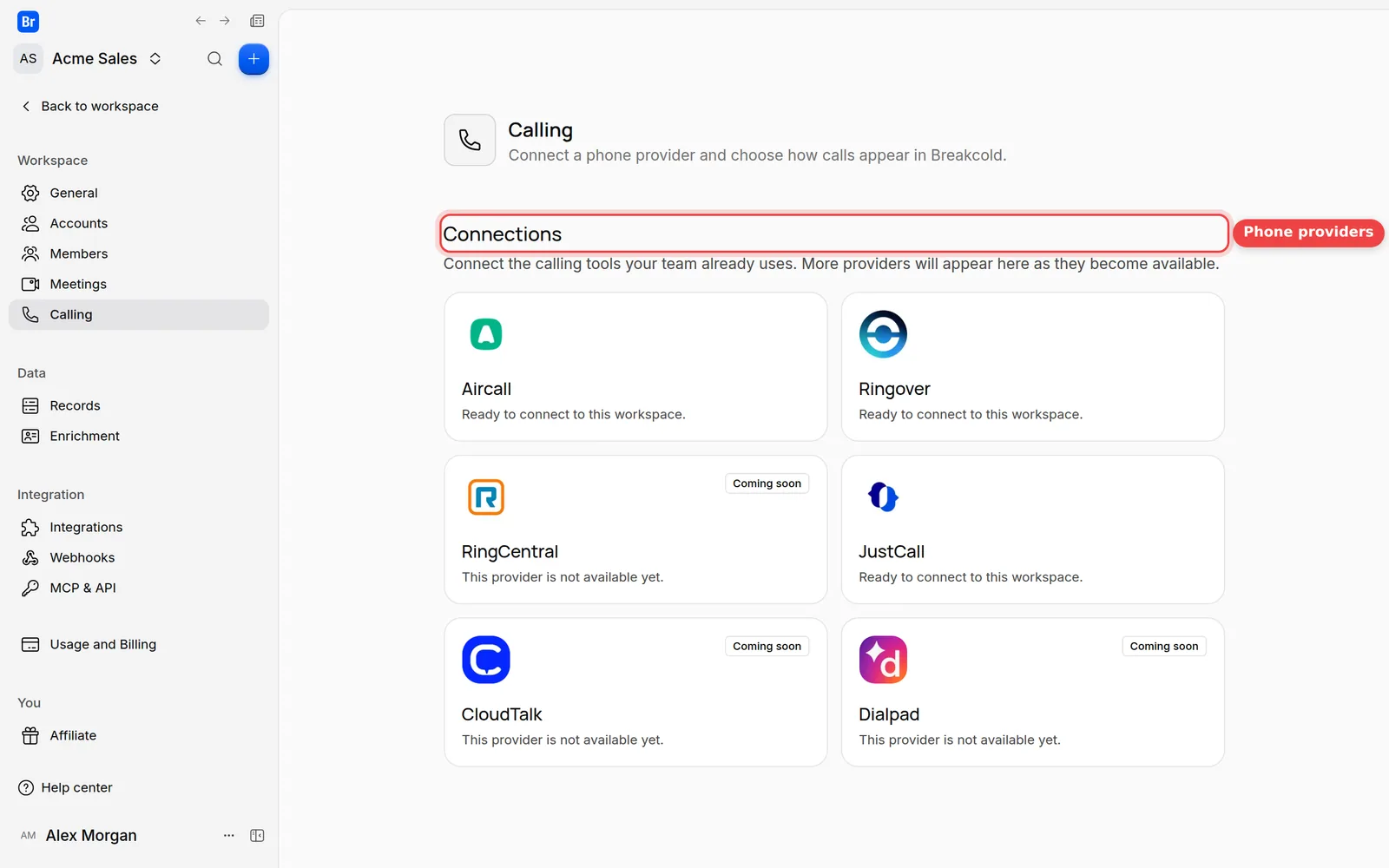Click the Accounts people icon
Image resolution: width=1389 pixels, height=868 pixels.
pyautogui.click(x=30, y=223)
